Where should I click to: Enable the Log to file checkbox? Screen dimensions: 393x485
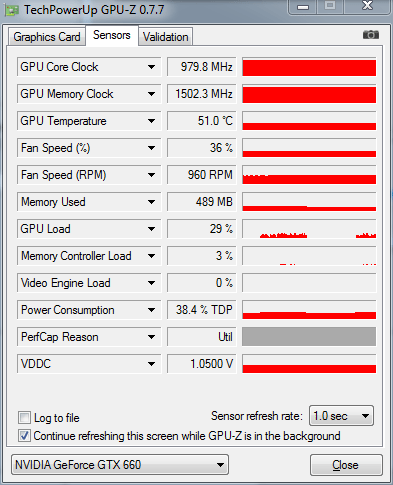click(x=24, y=417)
